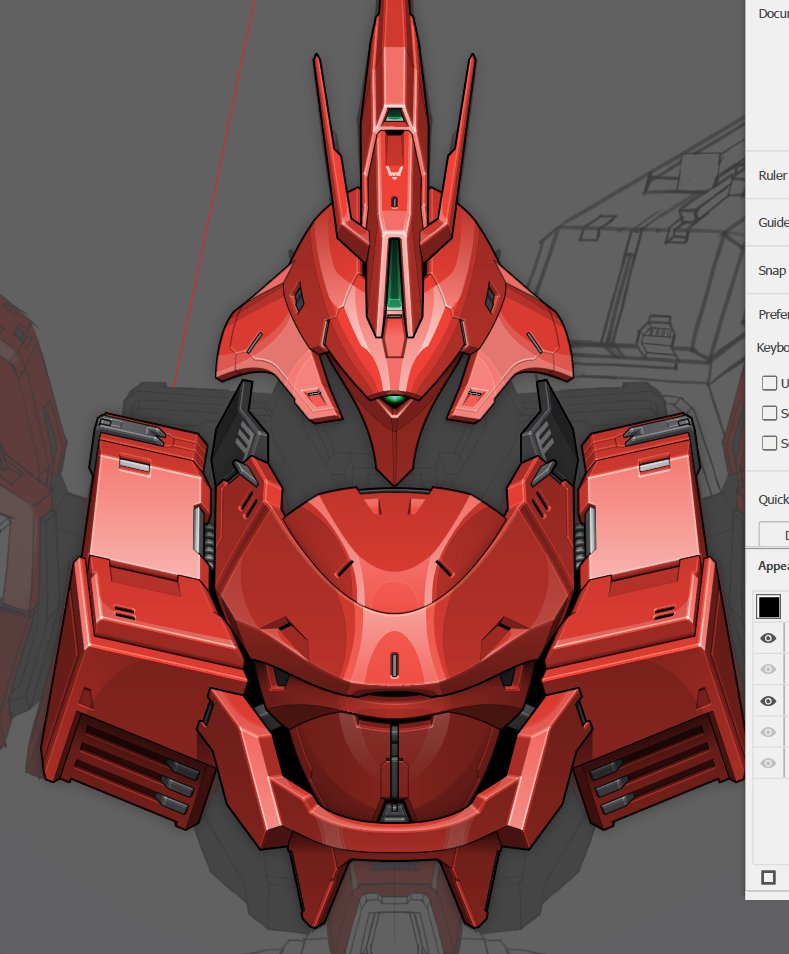Click the black fill swatch in Appearance panel

768,607
